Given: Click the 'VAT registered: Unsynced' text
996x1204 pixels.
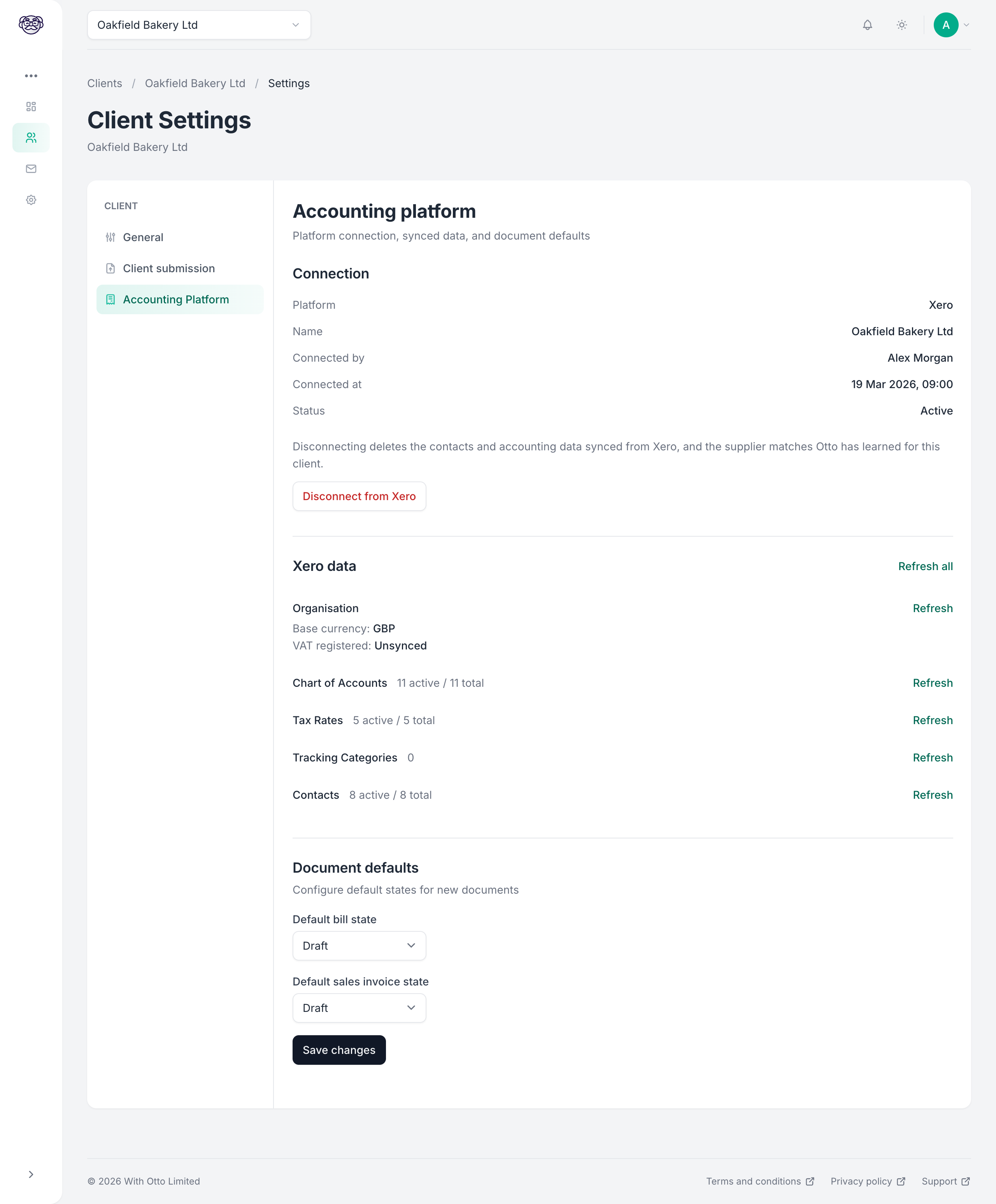Looking at the screenshot, I should pyautogui.click(x=360, y=646).
